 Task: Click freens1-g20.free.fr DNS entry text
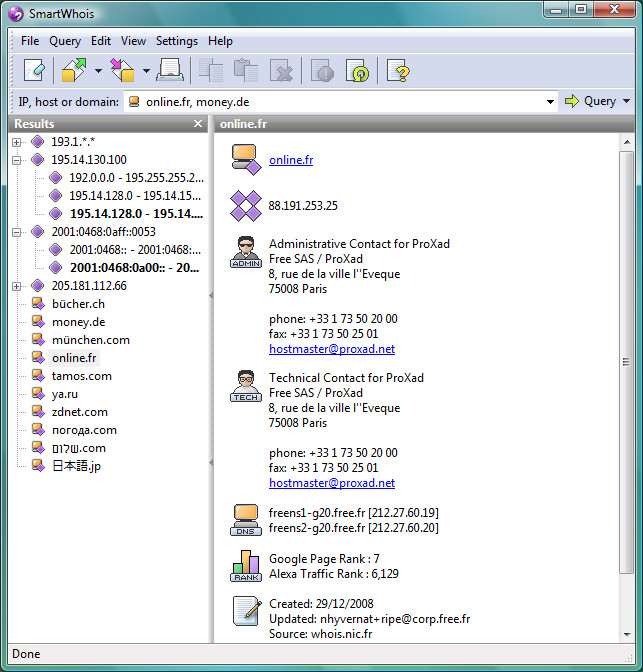[x=354, y=513]
